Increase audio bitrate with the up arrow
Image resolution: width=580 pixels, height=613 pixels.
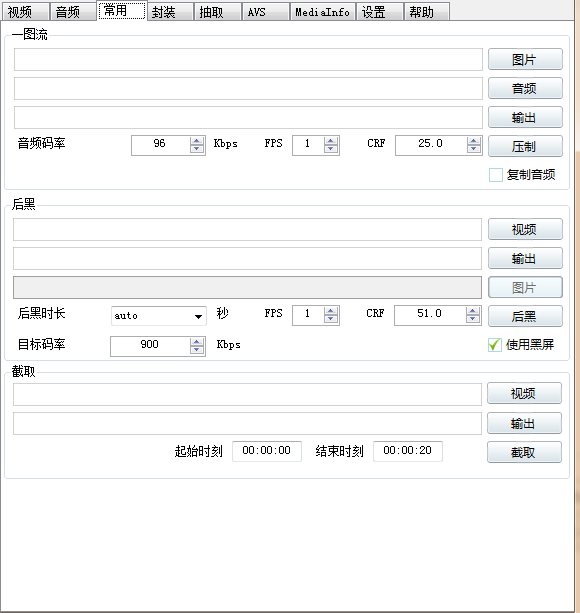[x=197, y=141]
